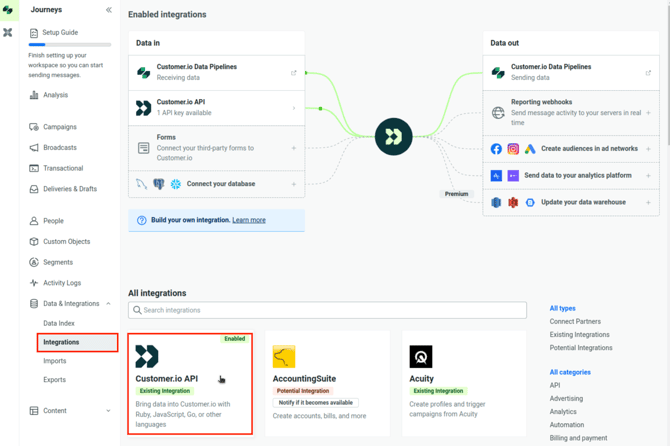Select Imports submenu item
The image size is (670, 446).
54,361
